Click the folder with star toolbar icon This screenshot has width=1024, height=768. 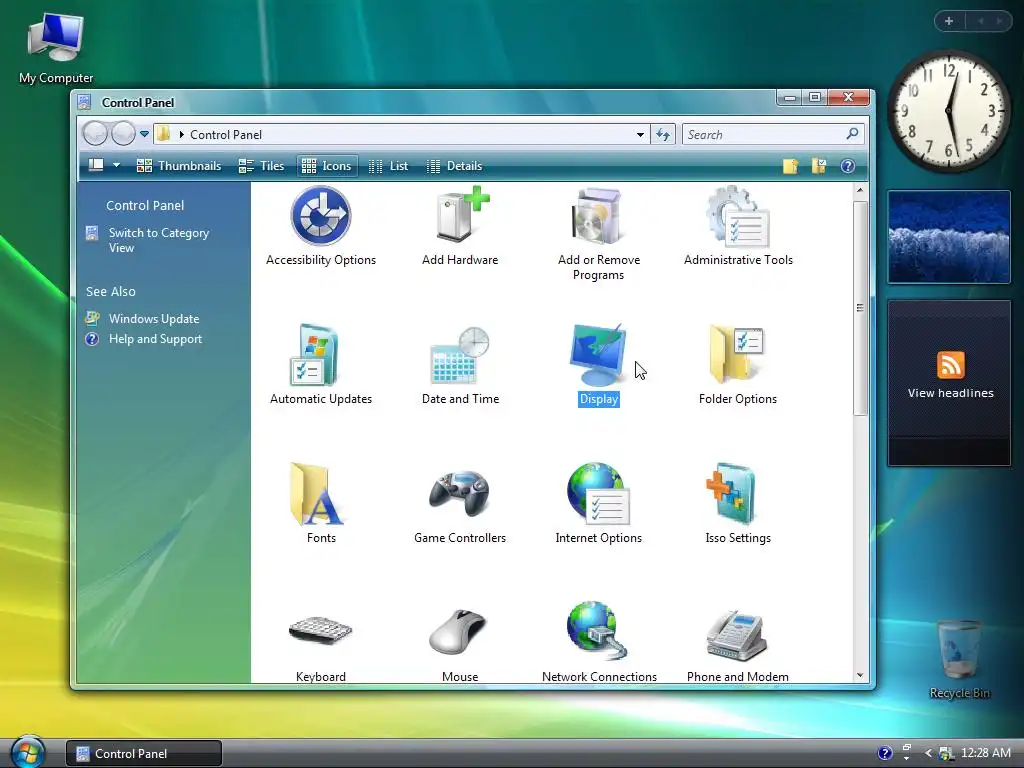point(790,166)
